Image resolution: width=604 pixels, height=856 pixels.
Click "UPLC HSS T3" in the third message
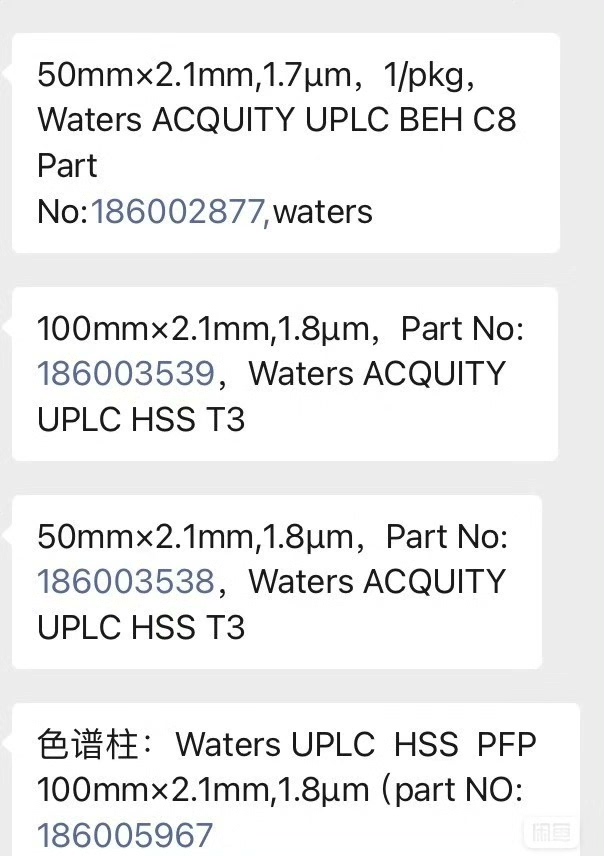[x=140, y=627]
